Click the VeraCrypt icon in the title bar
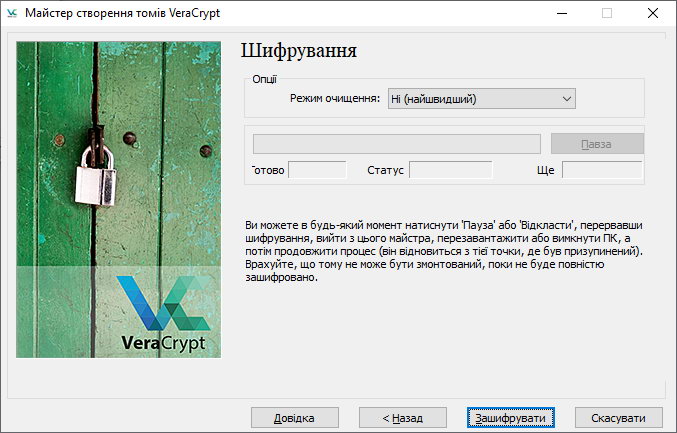Viewport: 677px width, 433px height. click(x=12, y=13)
